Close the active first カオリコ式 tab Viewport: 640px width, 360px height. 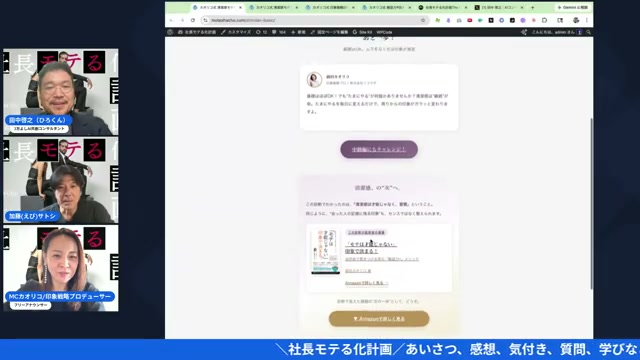coord(240,7)
